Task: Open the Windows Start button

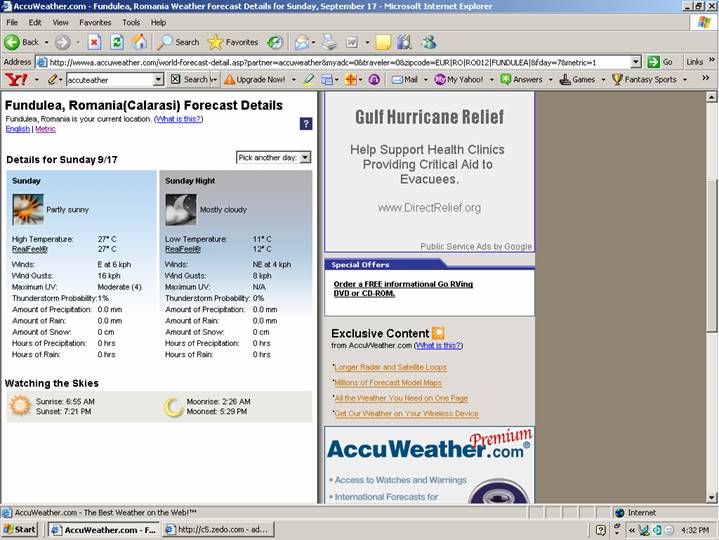Action: [x=19, y=530]
